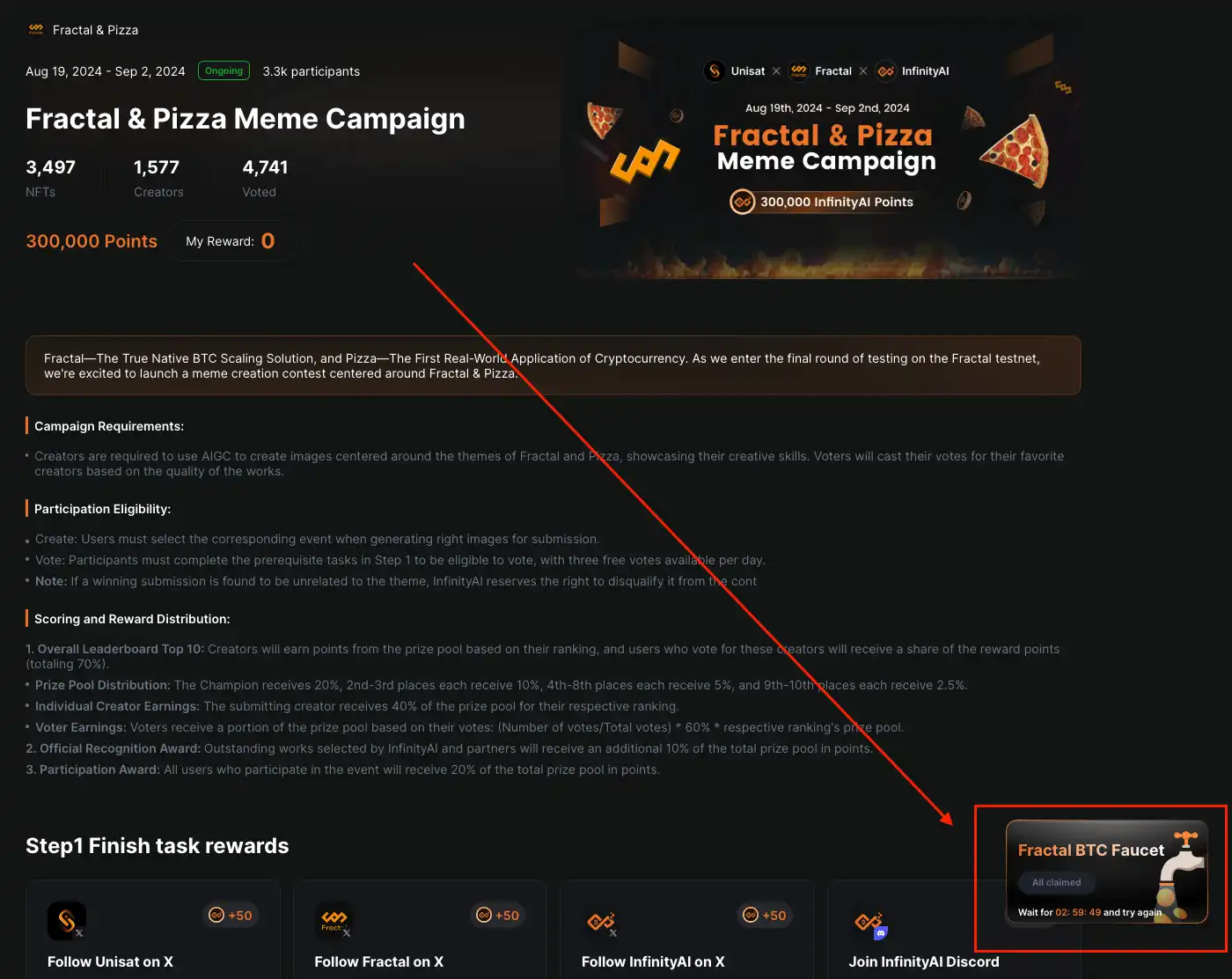The image size is (1232, 979).
Task: Click the Unisat logo in the banner
Action: point(715,71)
